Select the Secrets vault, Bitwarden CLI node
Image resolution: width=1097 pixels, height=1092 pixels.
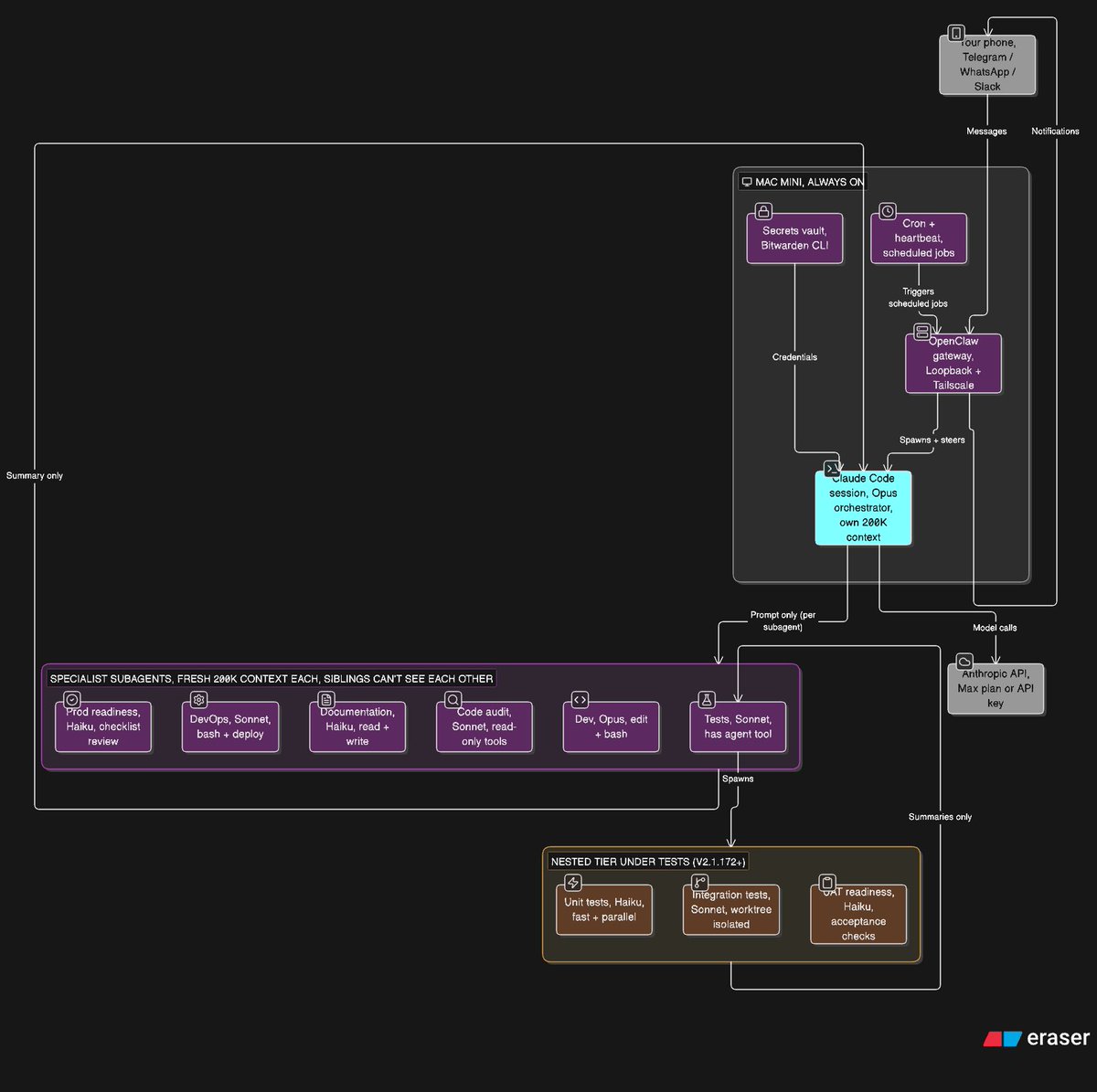tap(794, 239)
